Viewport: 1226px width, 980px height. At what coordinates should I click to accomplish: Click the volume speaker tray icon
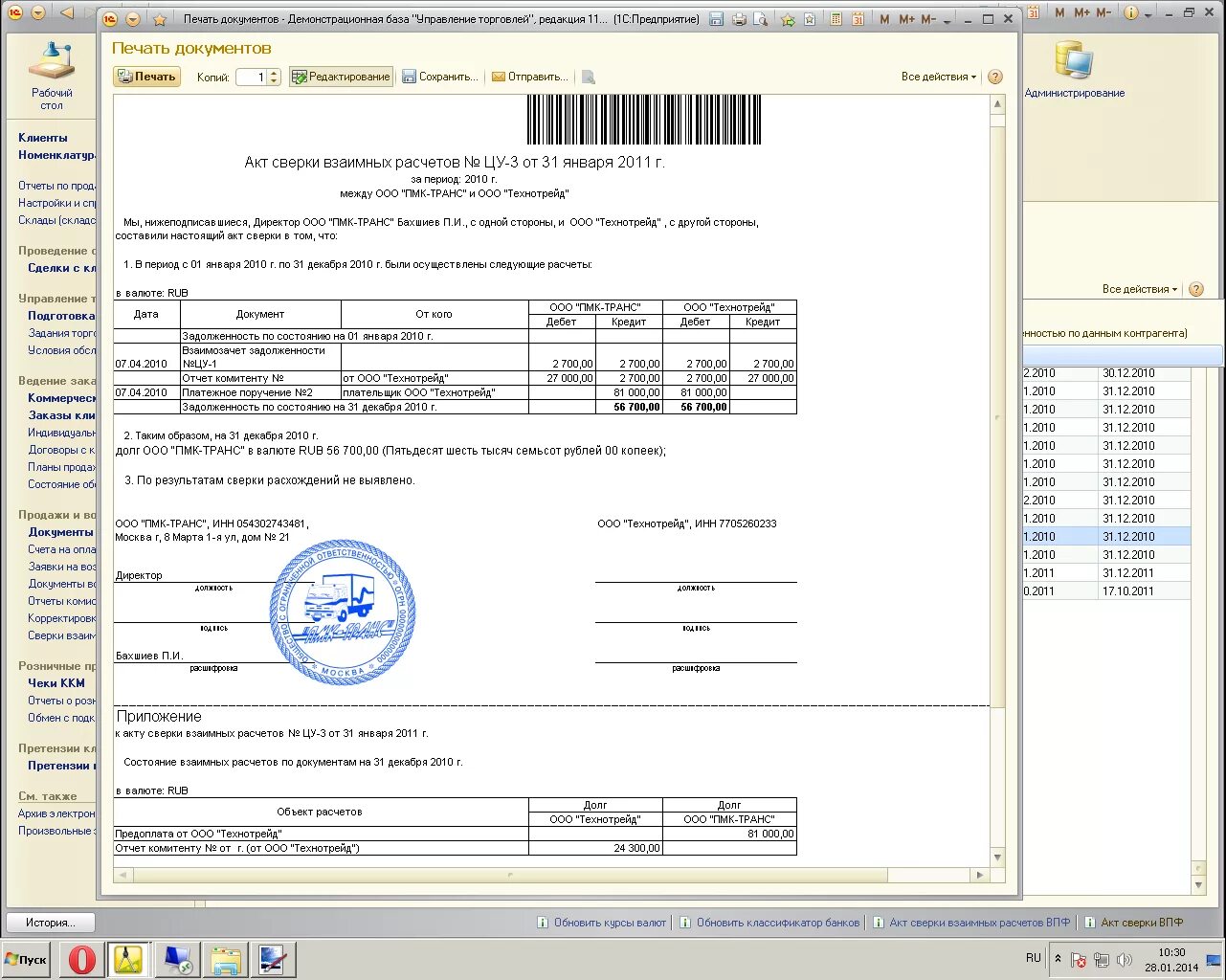[x=1125, y=960]
